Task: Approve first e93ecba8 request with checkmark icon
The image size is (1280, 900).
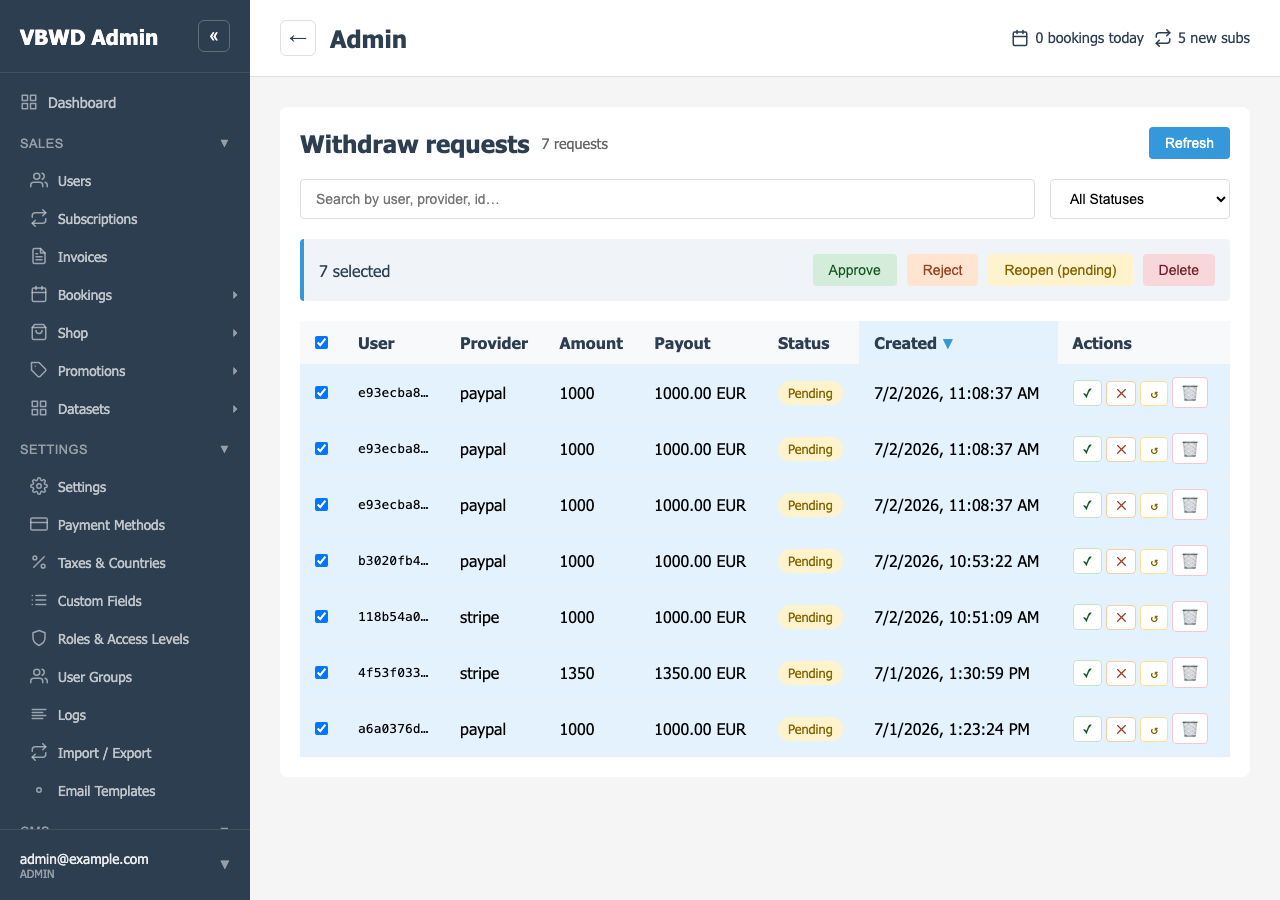Action: (x=1087, y=393)
